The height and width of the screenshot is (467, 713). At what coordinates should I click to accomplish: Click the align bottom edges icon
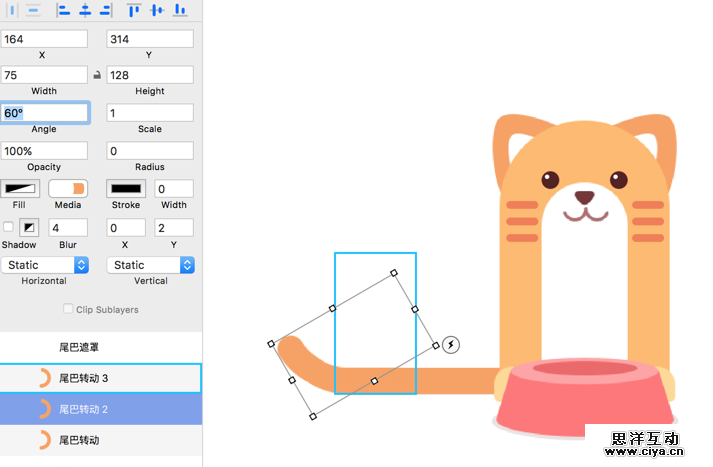pos(180,10)
